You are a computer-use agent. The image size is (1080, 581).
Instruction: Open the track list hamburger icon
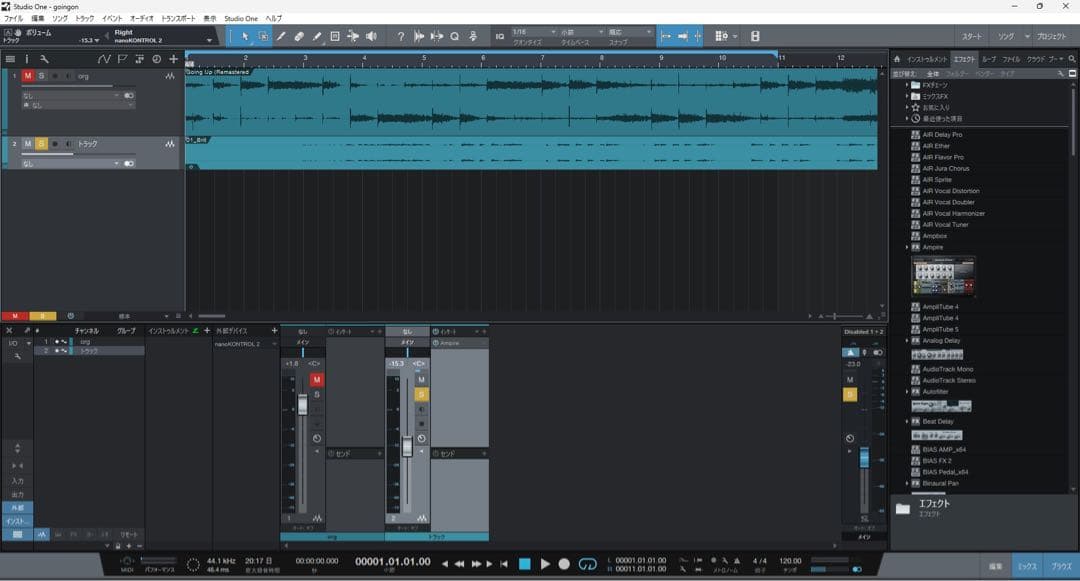tap(10, 59)
